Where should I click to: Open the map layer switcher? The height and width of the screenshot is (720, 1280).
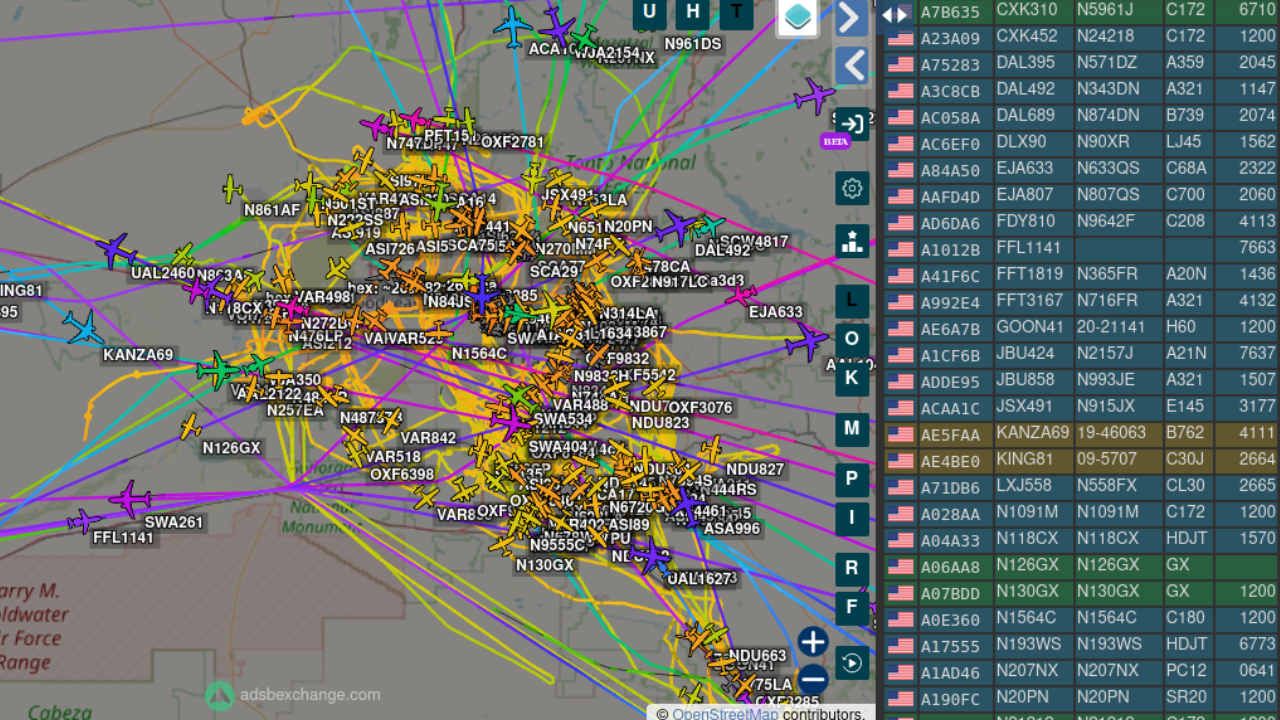pos(797,17)
